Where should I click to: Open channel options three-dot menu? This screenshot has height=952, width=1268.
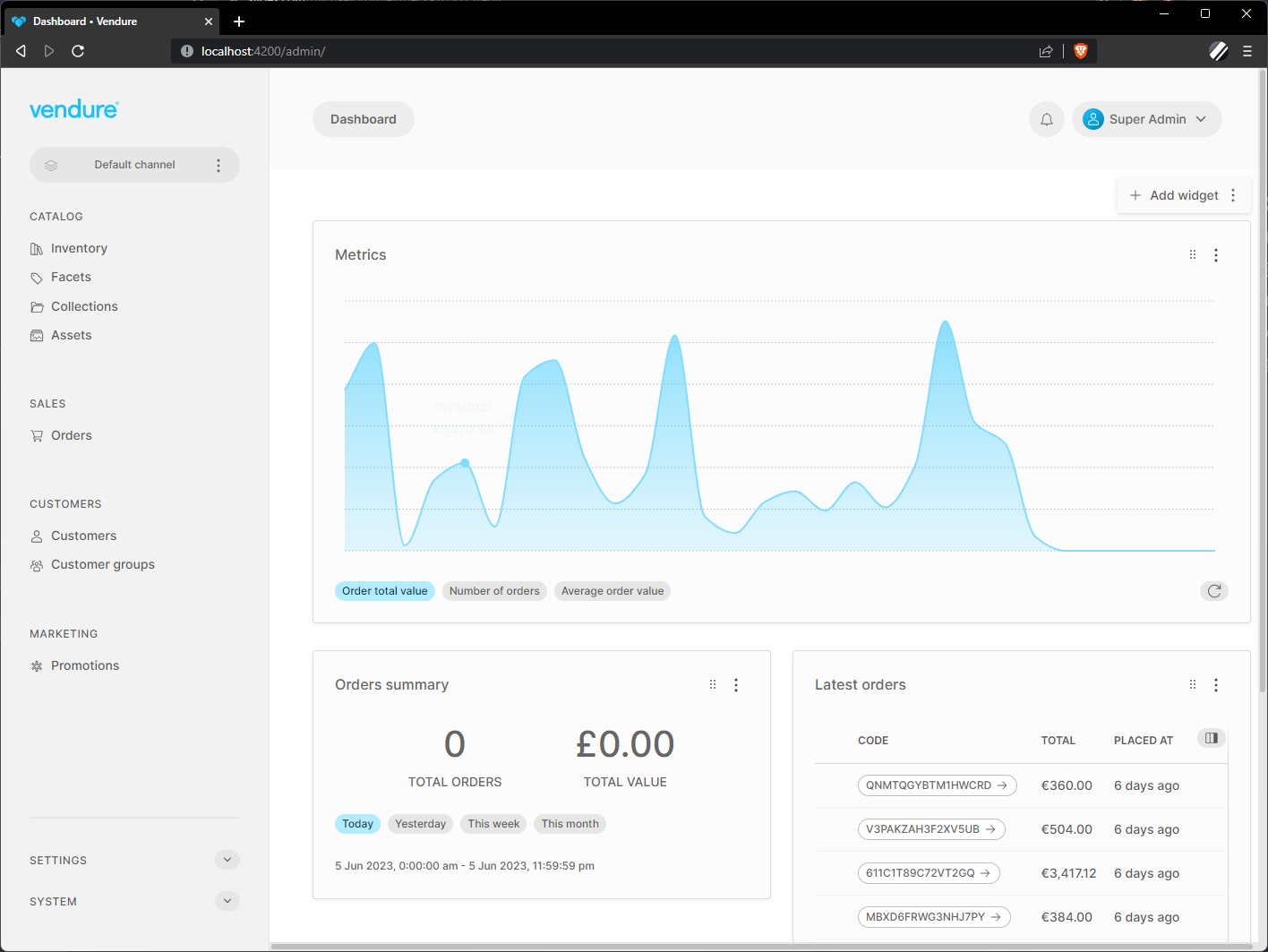(218, 165)
